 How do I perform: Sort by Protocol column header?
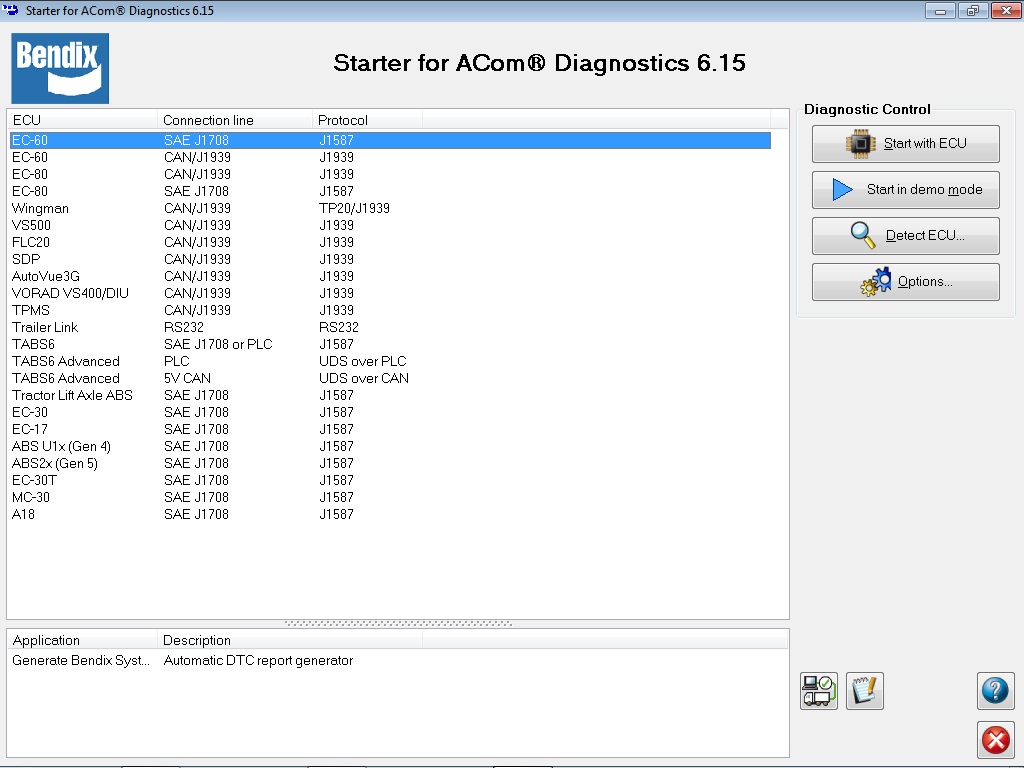click(x=367, y=120)
